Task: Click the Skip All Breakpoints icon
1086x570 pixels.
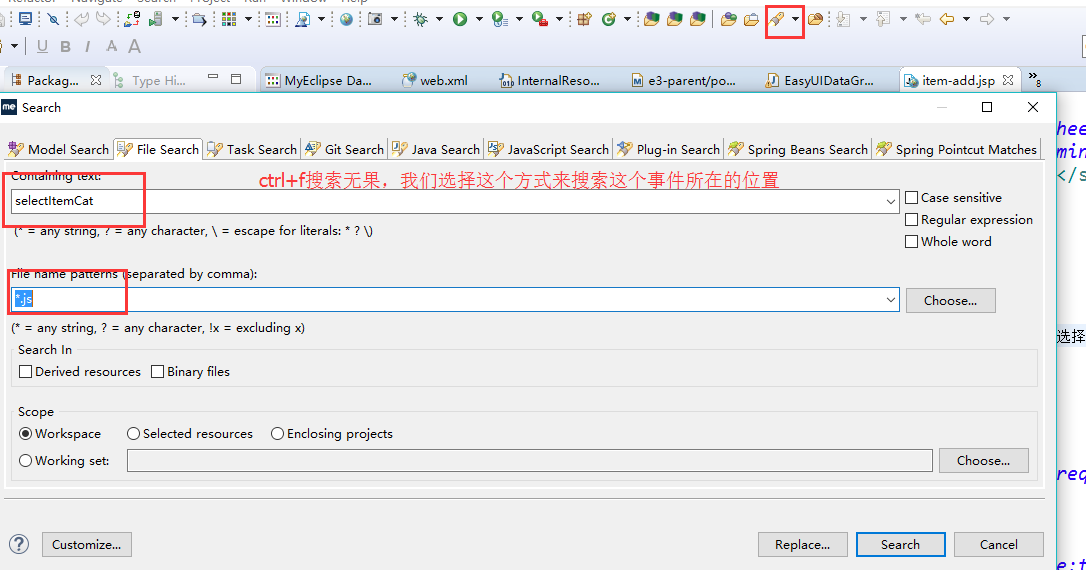Action: tap(53, 19)
